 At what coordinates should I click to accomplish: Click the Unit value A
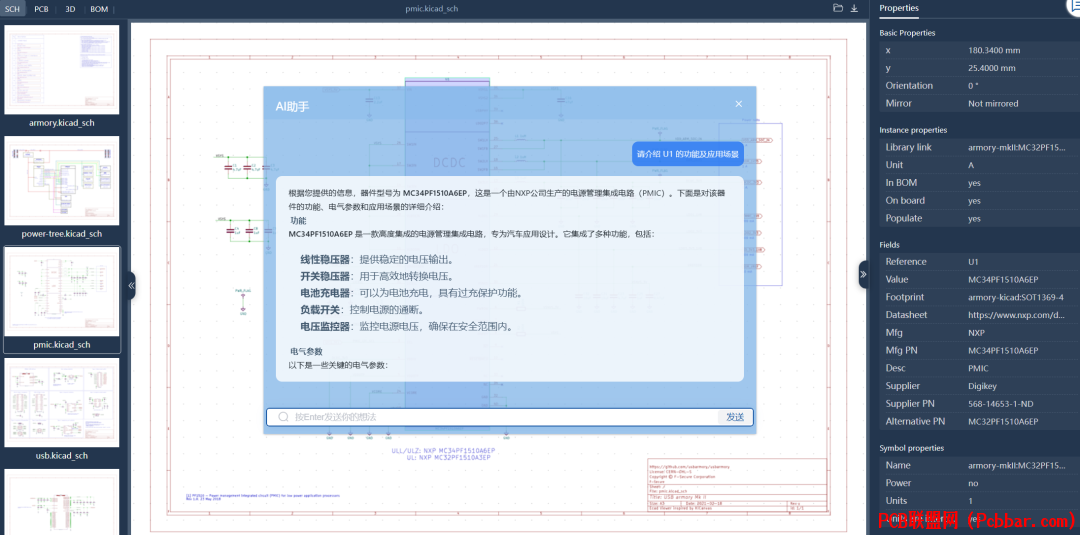[x=971, y=165]
